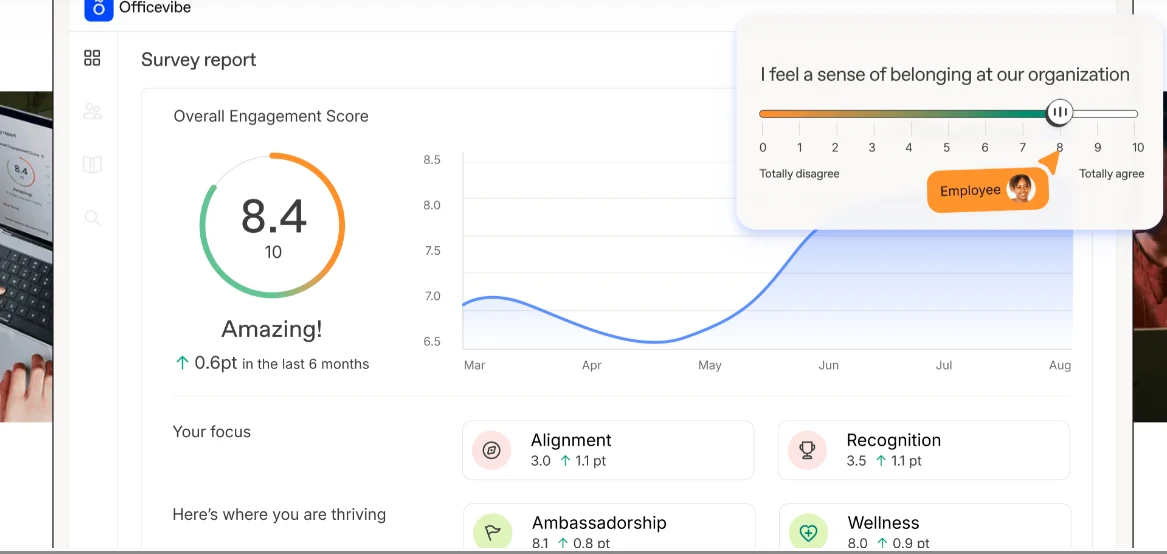Viewport: 1167px width, 554px height.
Task: Click the Alignment compass icon
Action: 491,450
